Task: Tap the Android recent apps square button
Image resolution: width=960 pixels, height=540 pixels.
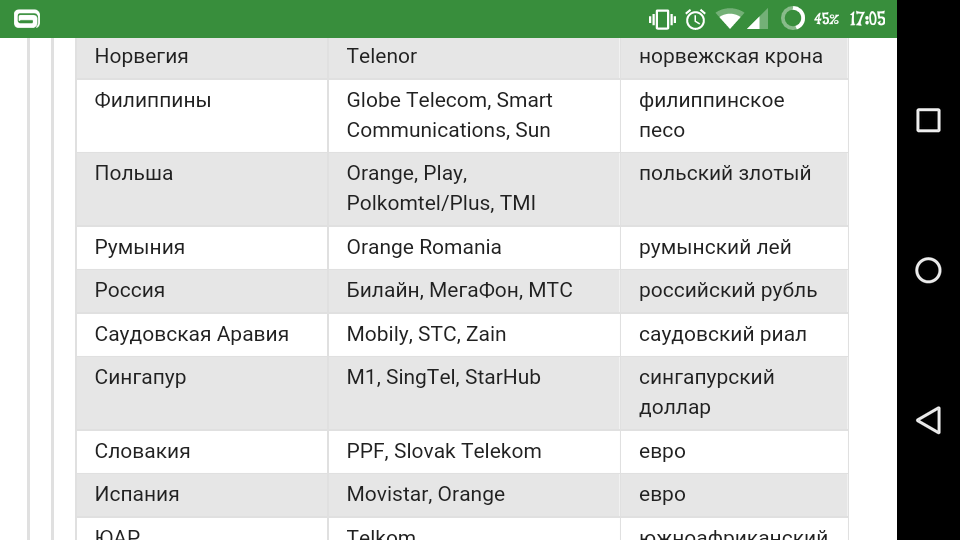Action: [x=928, y=120]
